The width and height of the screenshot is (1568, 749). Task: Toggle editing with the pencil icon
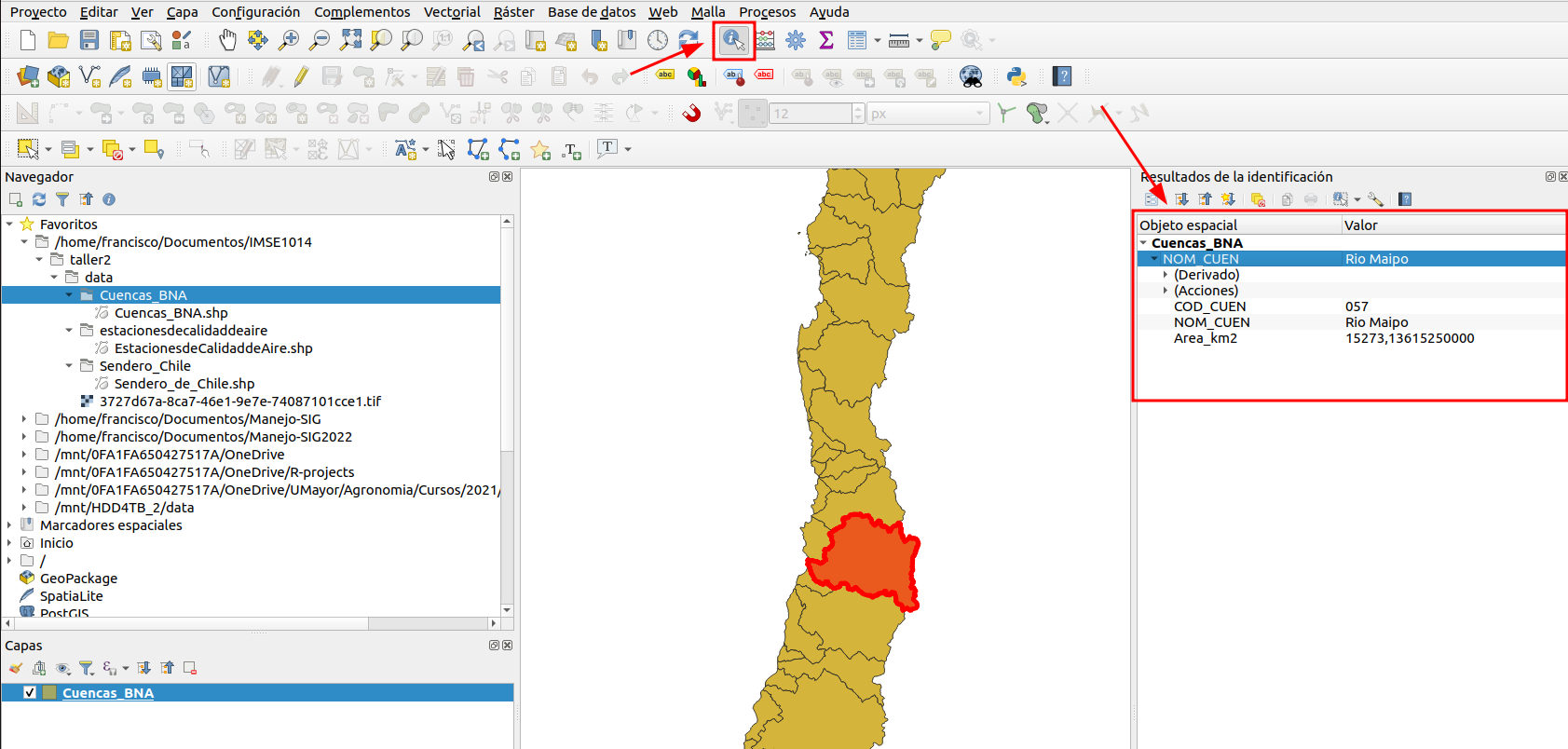[x=301, y=76]
